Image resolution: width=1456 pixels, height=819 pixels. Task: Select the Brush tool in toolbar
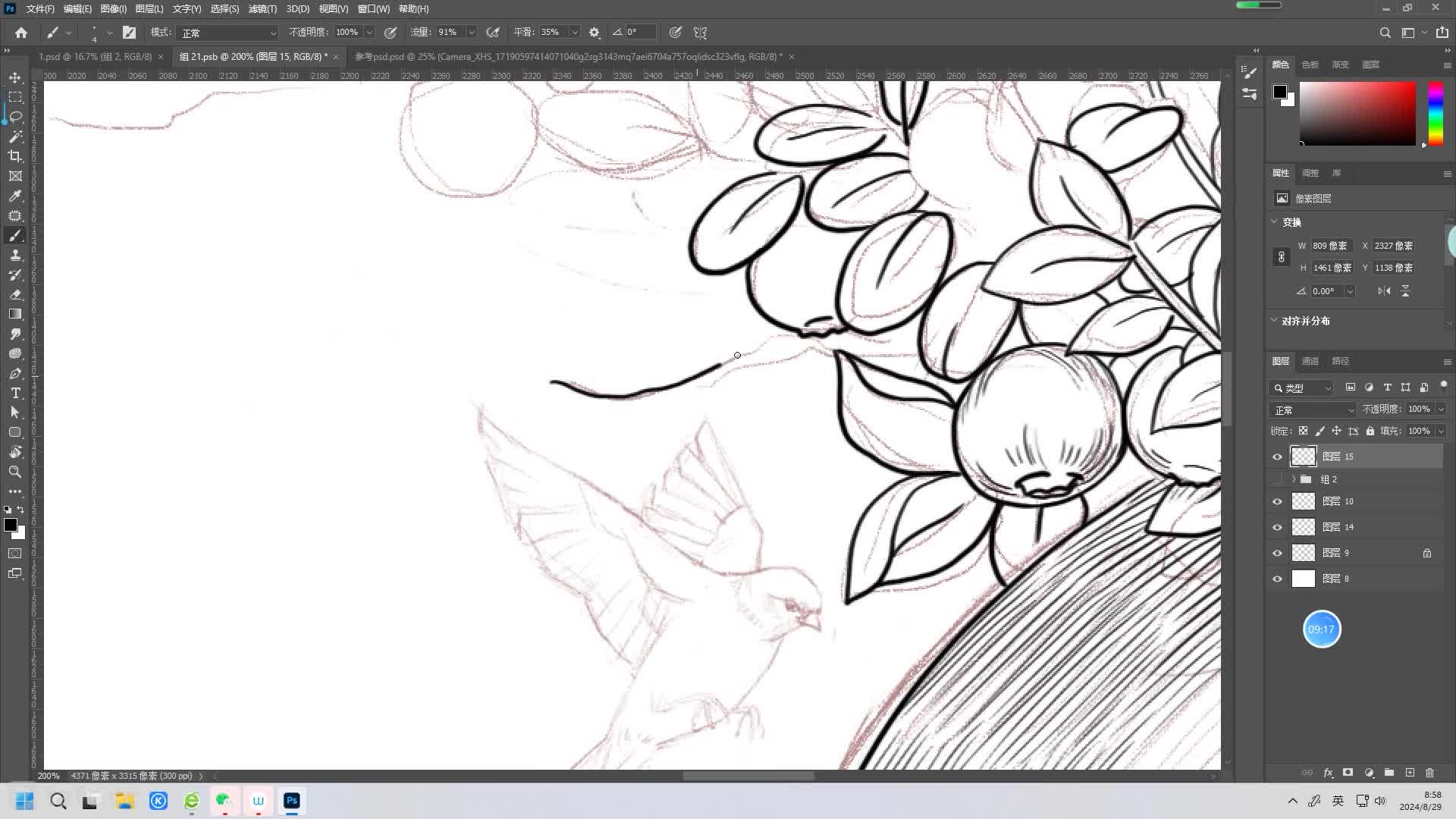click(15, 235)
